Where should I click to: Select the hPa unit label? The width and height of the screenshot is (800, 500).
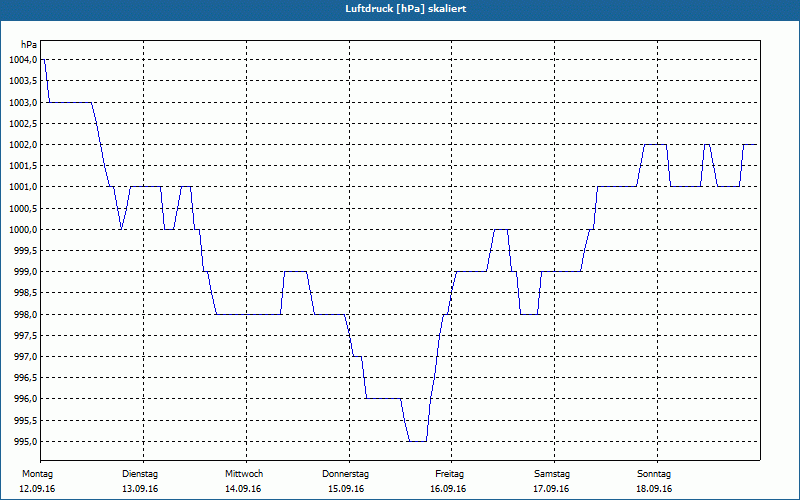coord(29,45)
